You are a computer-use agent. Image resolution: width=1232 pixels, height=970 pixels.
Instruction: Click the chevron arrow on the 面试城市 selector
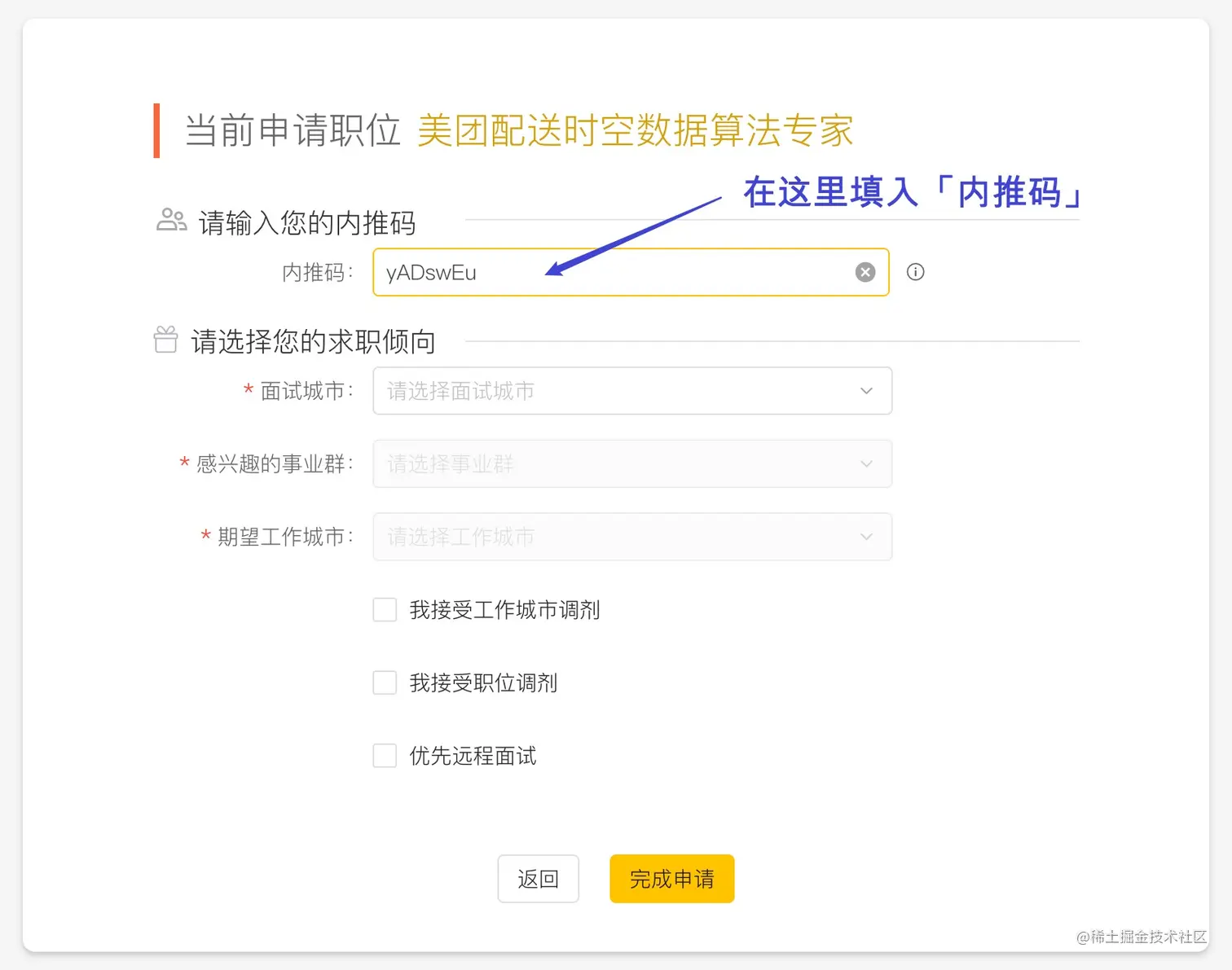(x=866, y=391)
